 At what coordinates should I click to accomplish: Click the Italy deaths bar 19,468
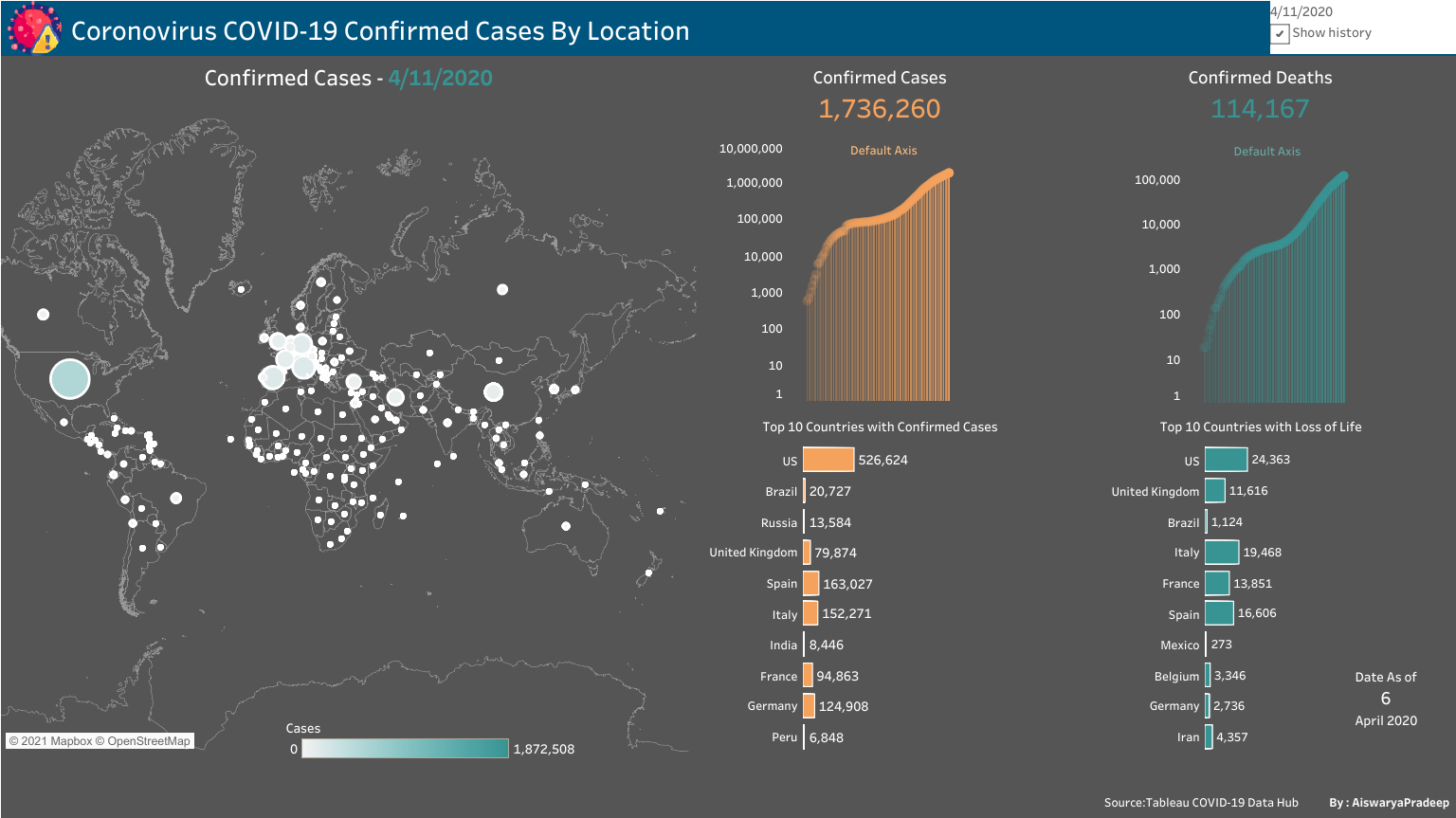pos(1222,553)
